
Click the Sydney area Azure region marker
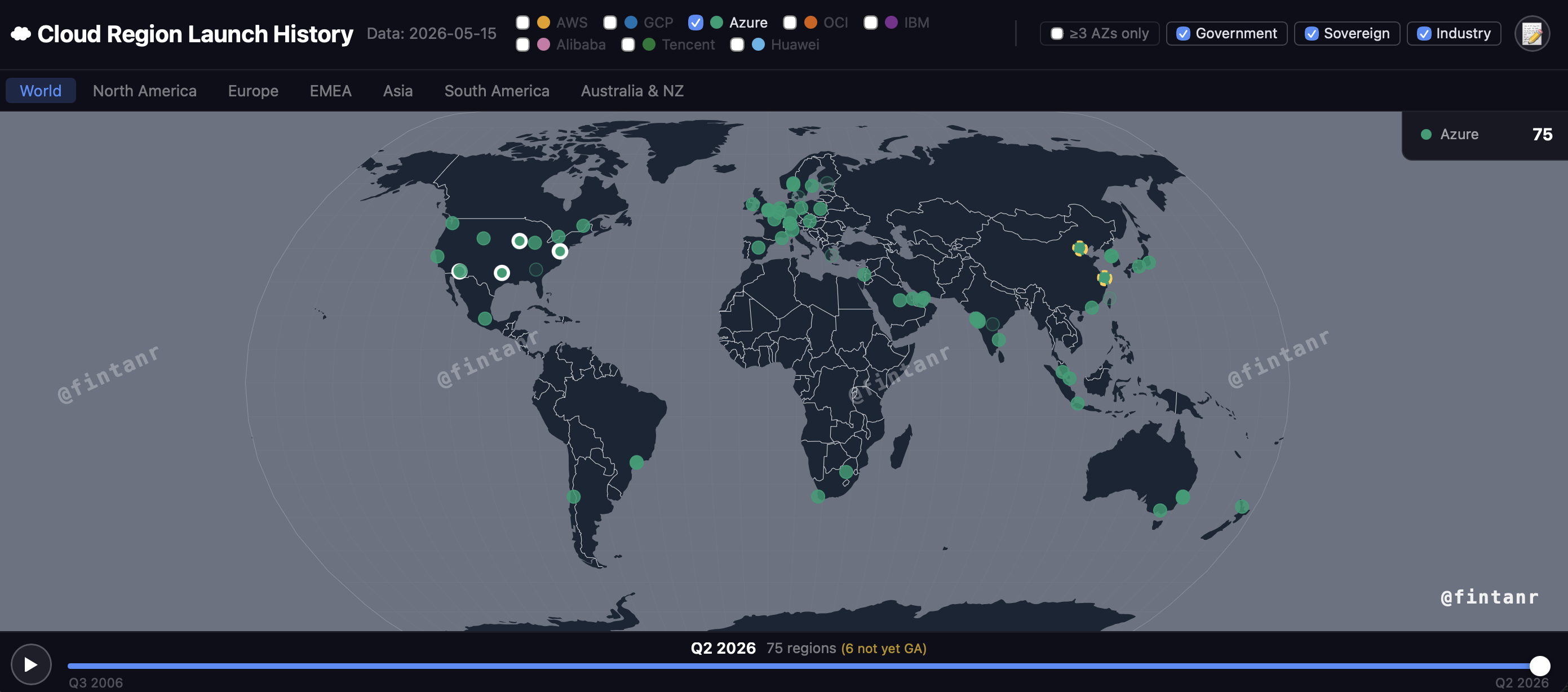pos(1182,496)
